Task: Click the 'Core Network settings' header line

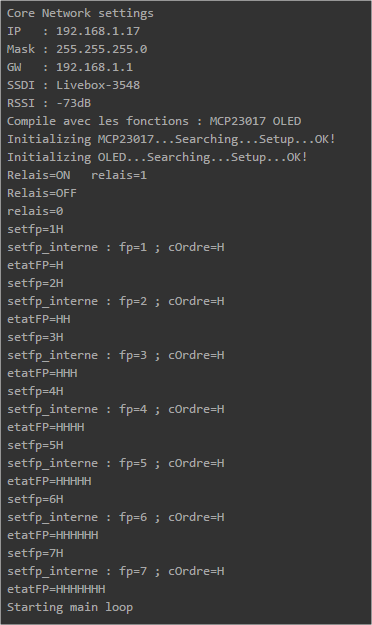Action: click(80, 13)
